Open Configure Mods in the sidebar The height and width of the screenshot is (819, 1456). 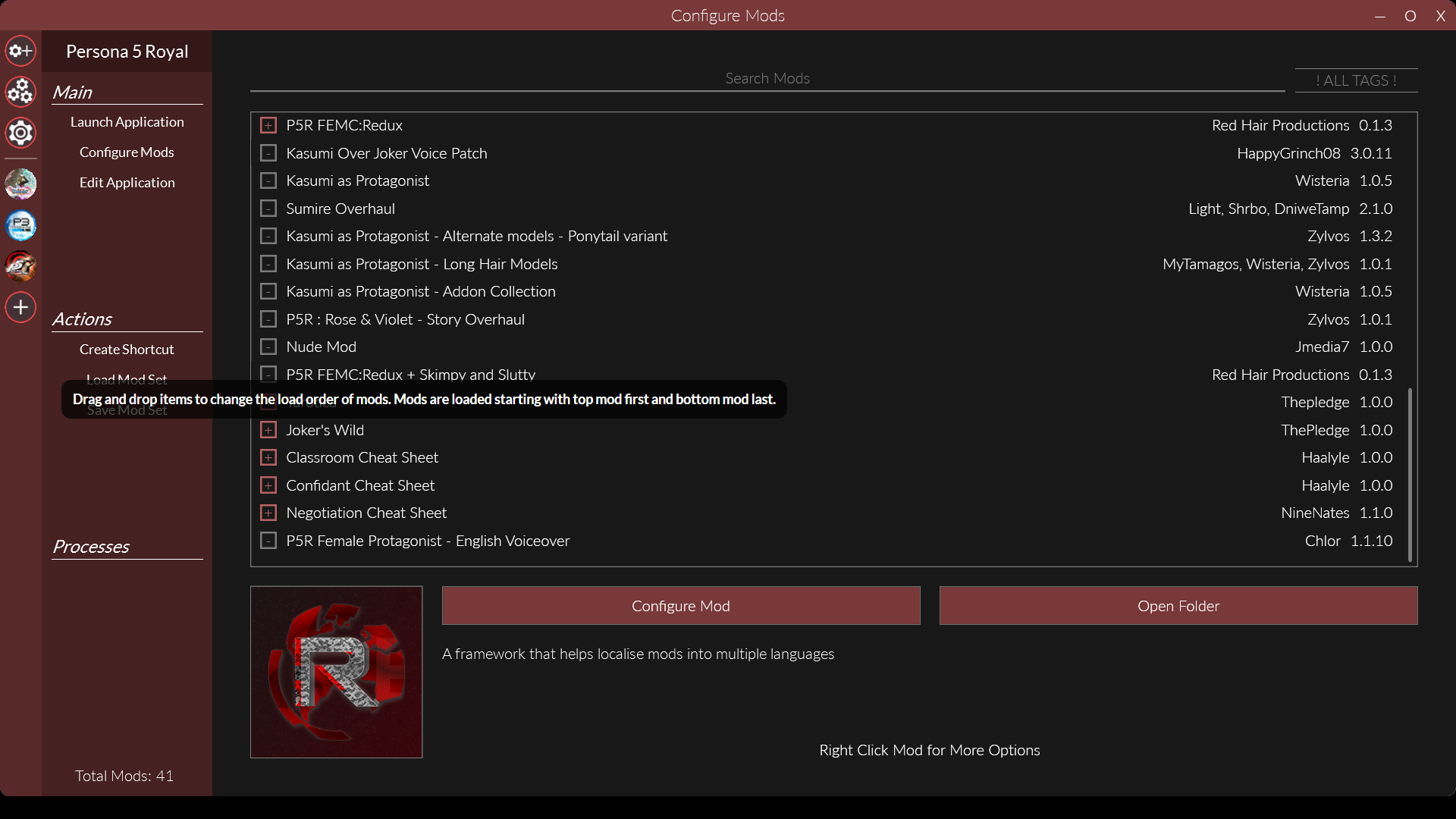click(127, 152)
